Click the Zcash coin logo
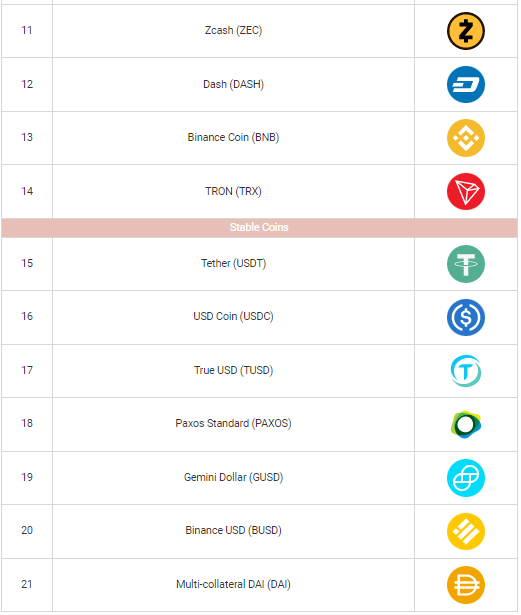The width and height of the screenshot is (521, 615). coord(466,31)
